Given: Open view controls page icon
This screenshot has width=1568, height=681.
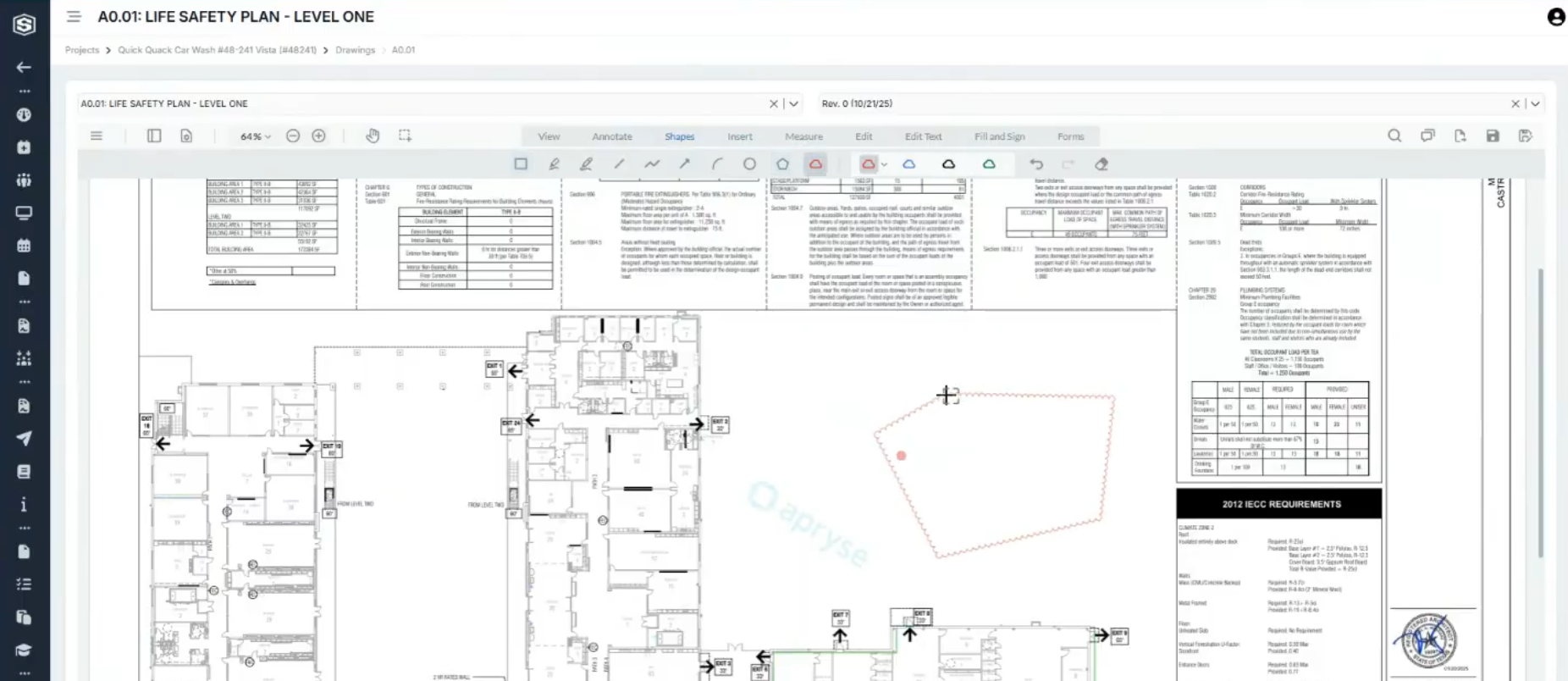Looking at the screenshot, I should pos(186,136).
